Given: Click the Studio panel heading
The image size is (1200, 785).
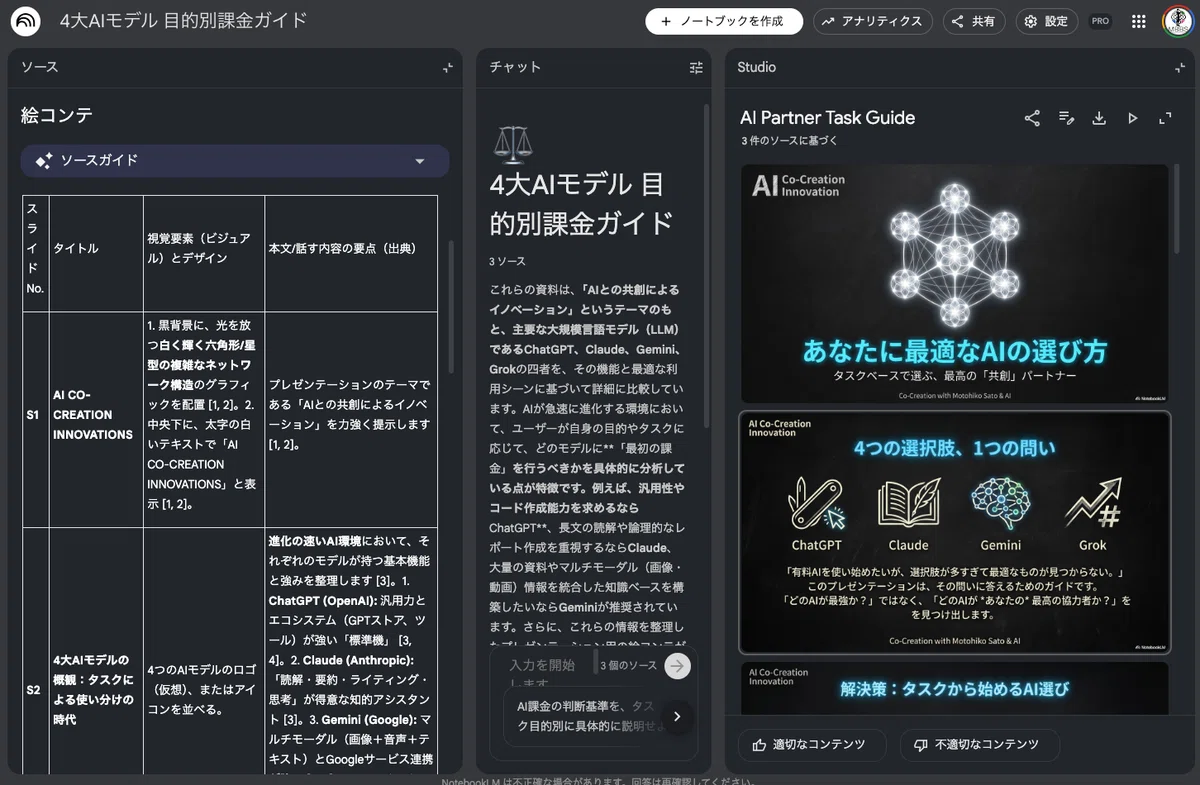Looking at the screenshot, I should (x=757, y=67).
